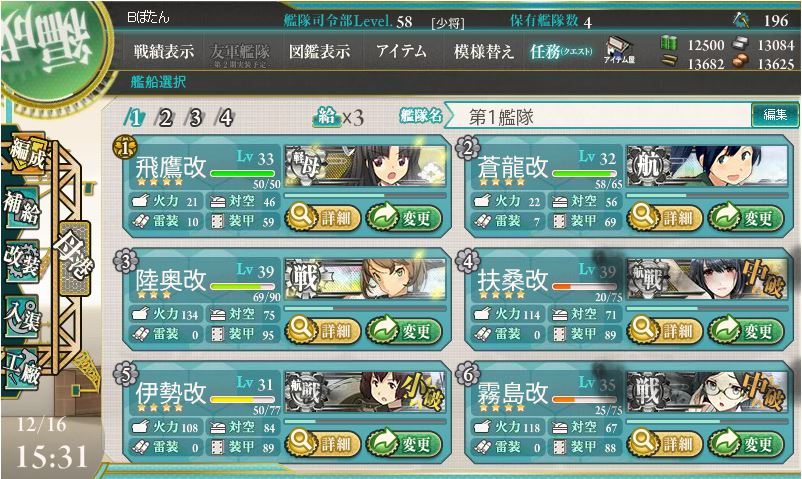802x479 pixels.
Task: Click the 第1艦隊 fleet name field
Action: point(598,117)
